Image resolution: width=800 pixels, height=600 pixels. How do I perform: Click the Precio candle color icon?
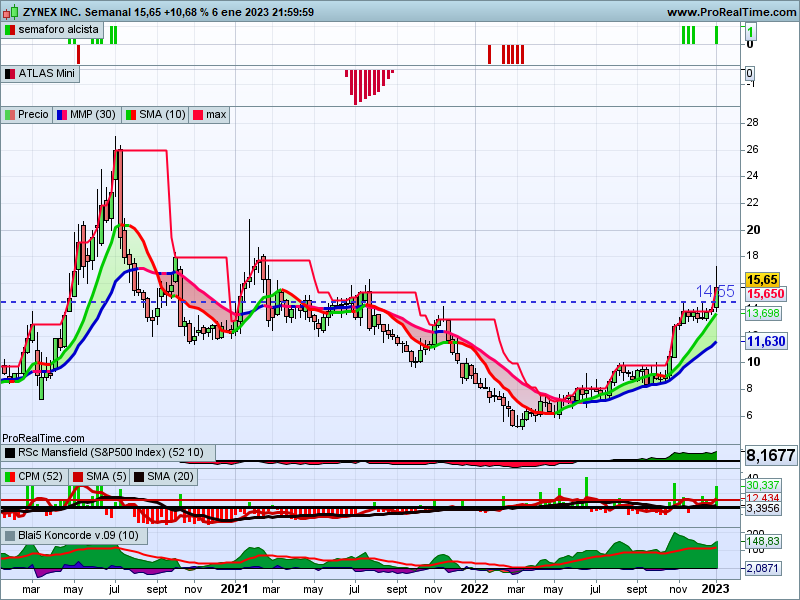pyautogui.click(x=10, y=115)
